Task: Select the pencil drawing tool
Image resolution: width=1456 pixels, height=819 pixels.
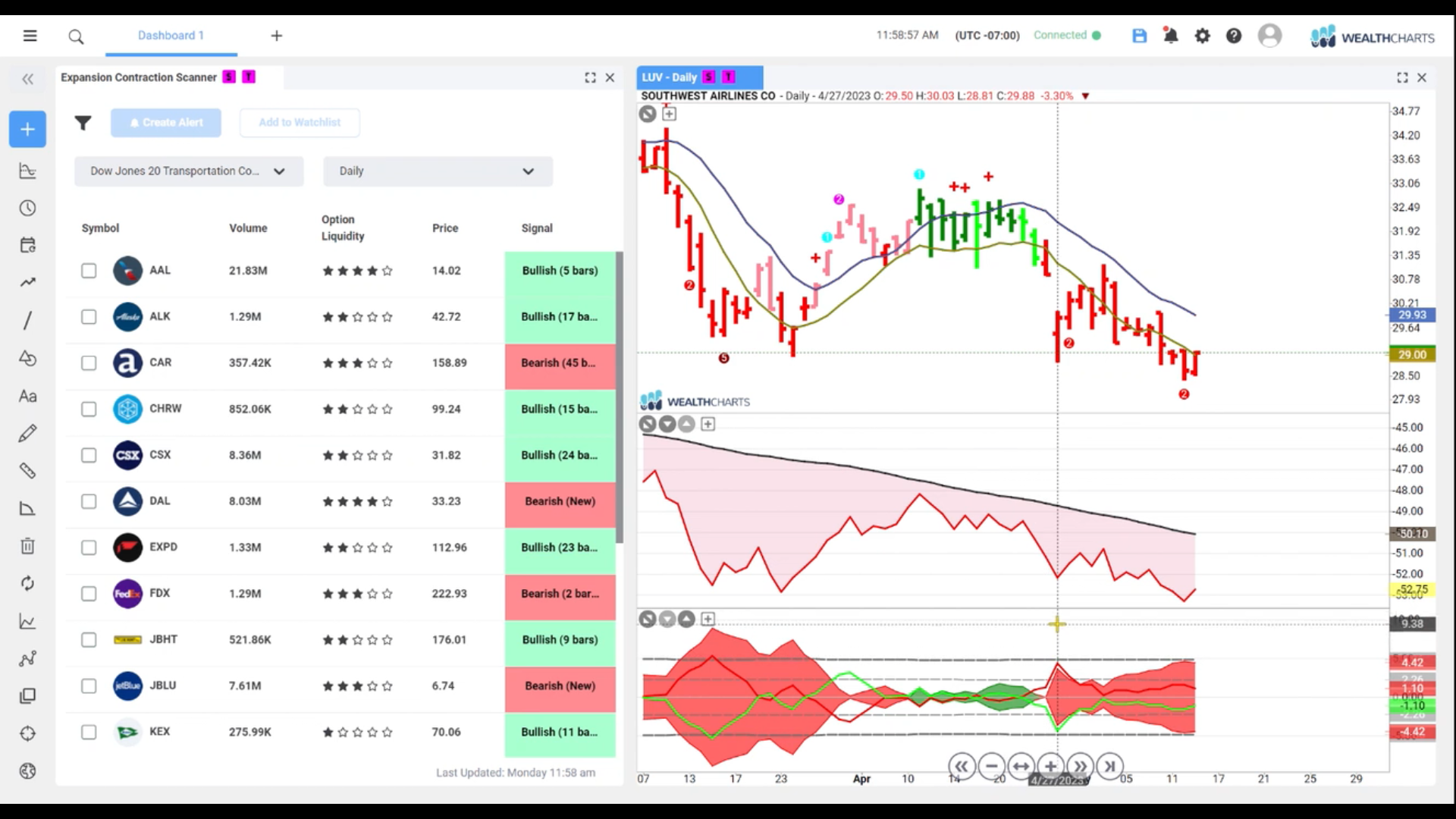Action: point(27,433)
